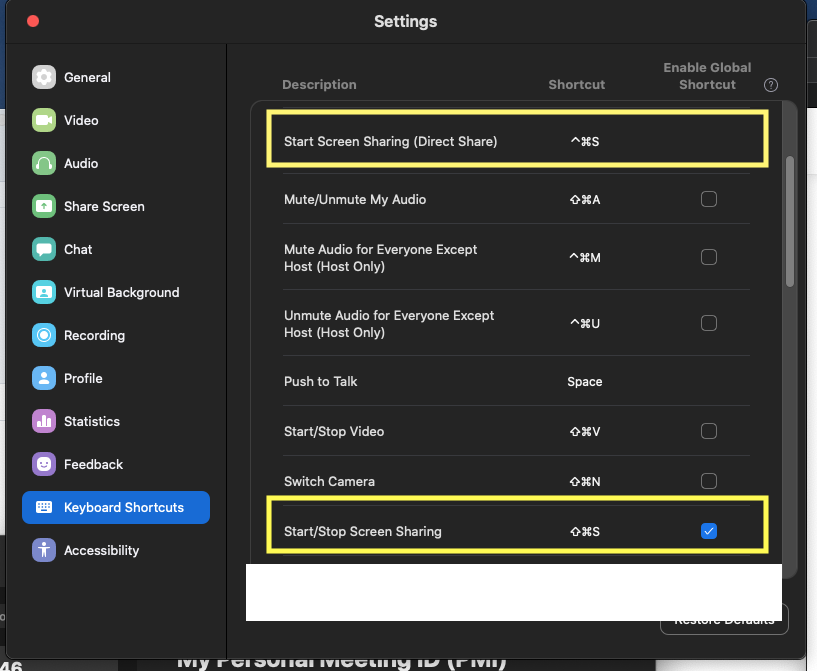817x671 pixels.
Task: Click 'Start Screen Sharing (Direct Share)' text
Action: pos(390,142)
